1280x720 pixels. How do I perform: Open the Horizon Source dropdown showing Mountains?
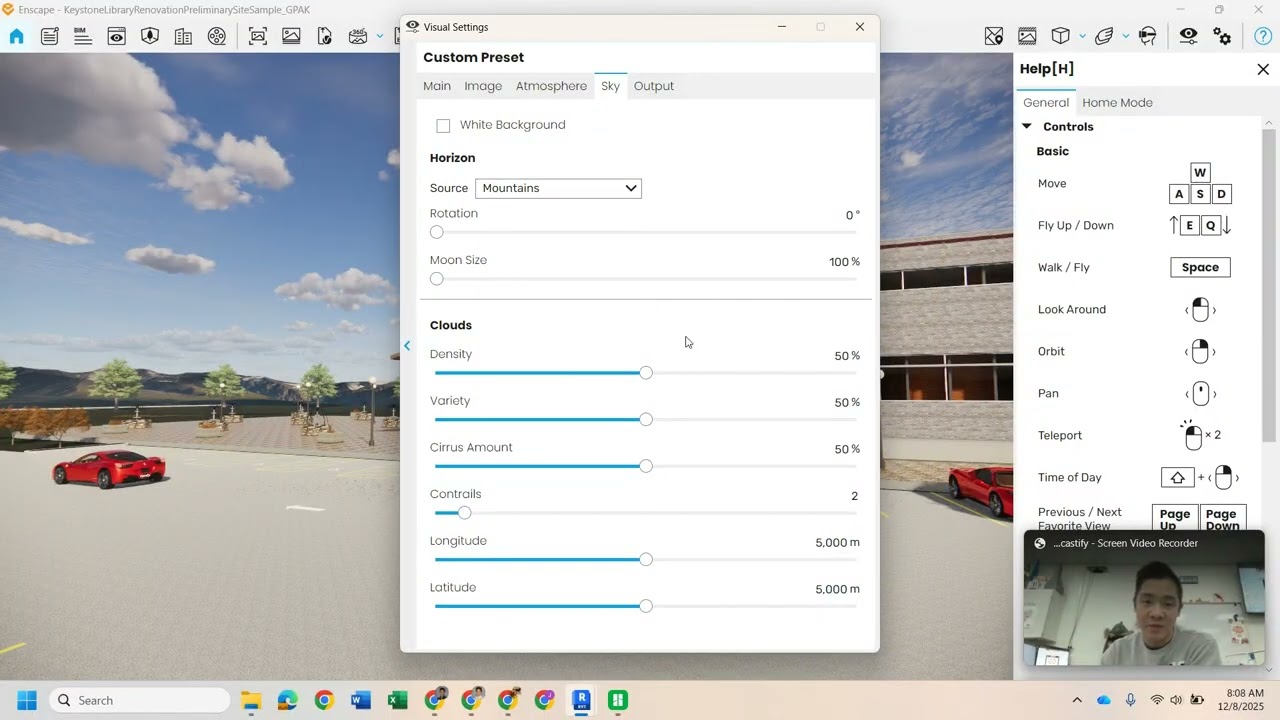click(558, 188)
